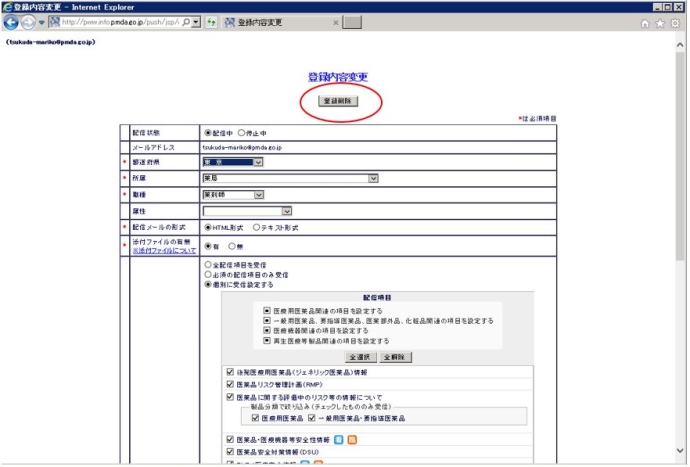Click the tsukuda-mariko email value in メールアドレス row
This screenshot has width=690, height=467.
[242, 147]
